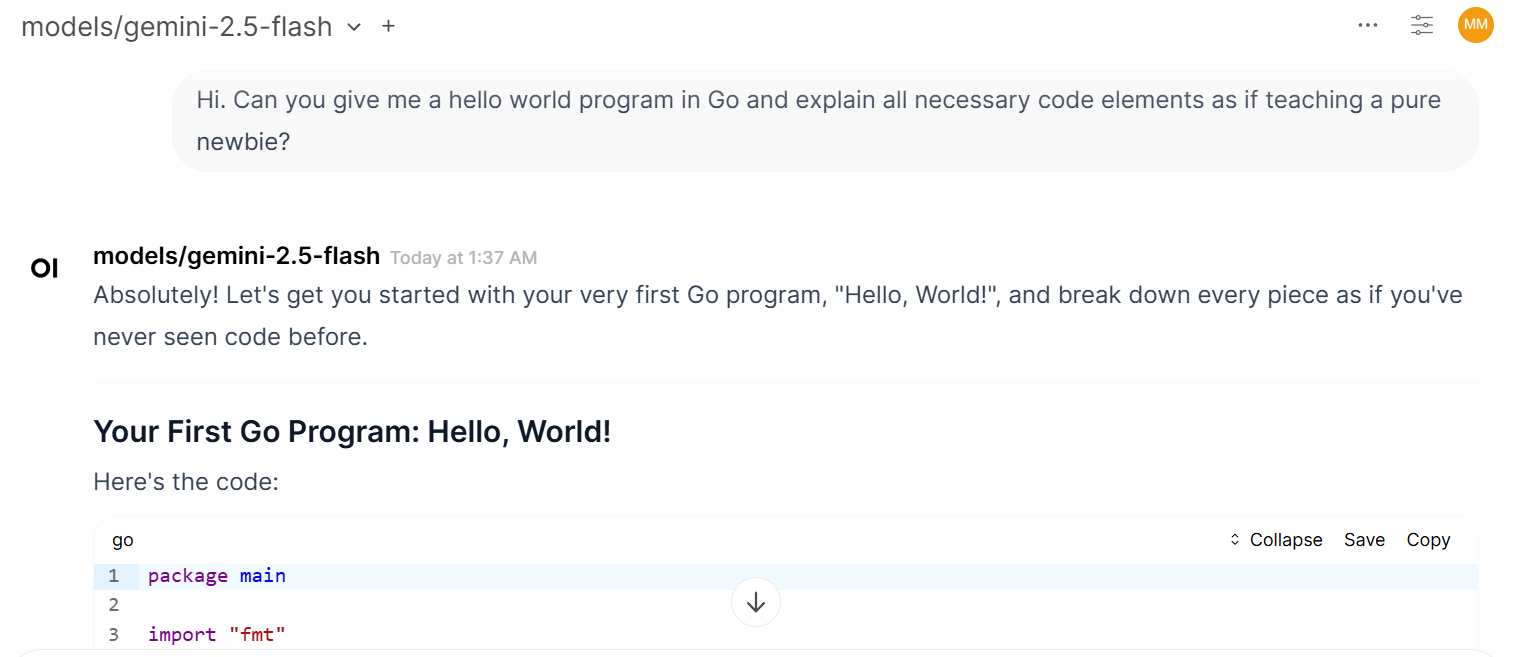Open the models/gemini-2.5-flash model selector dropdown
The width and height of the screenshot is (1520, 657).
tap(191, 27)
